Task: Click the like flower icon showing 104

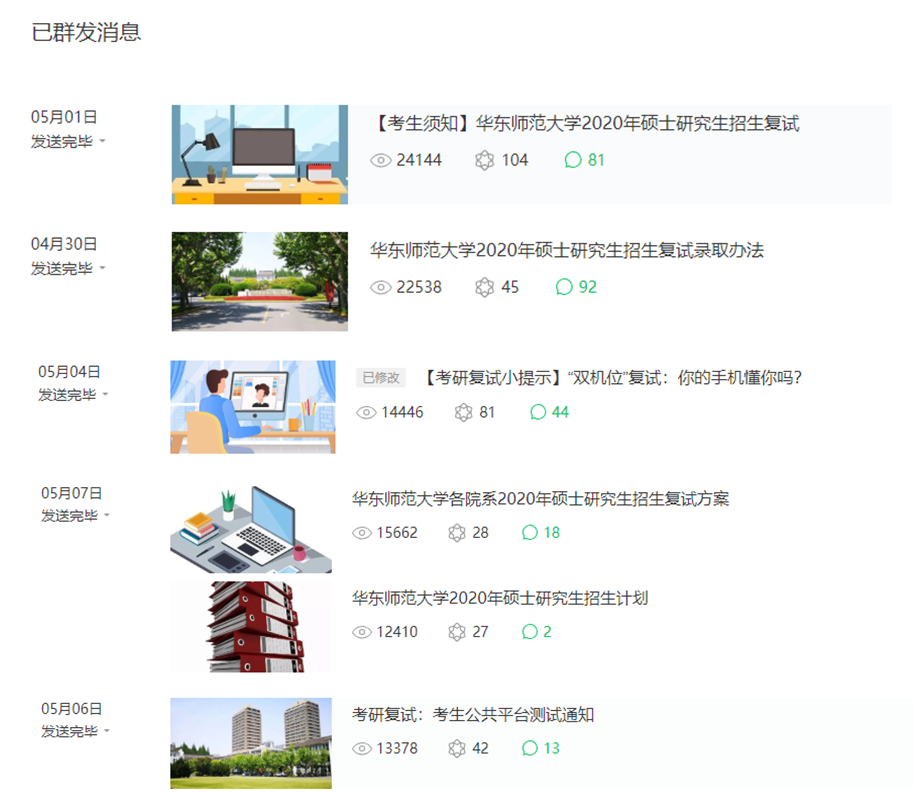Action: point(485,160)
